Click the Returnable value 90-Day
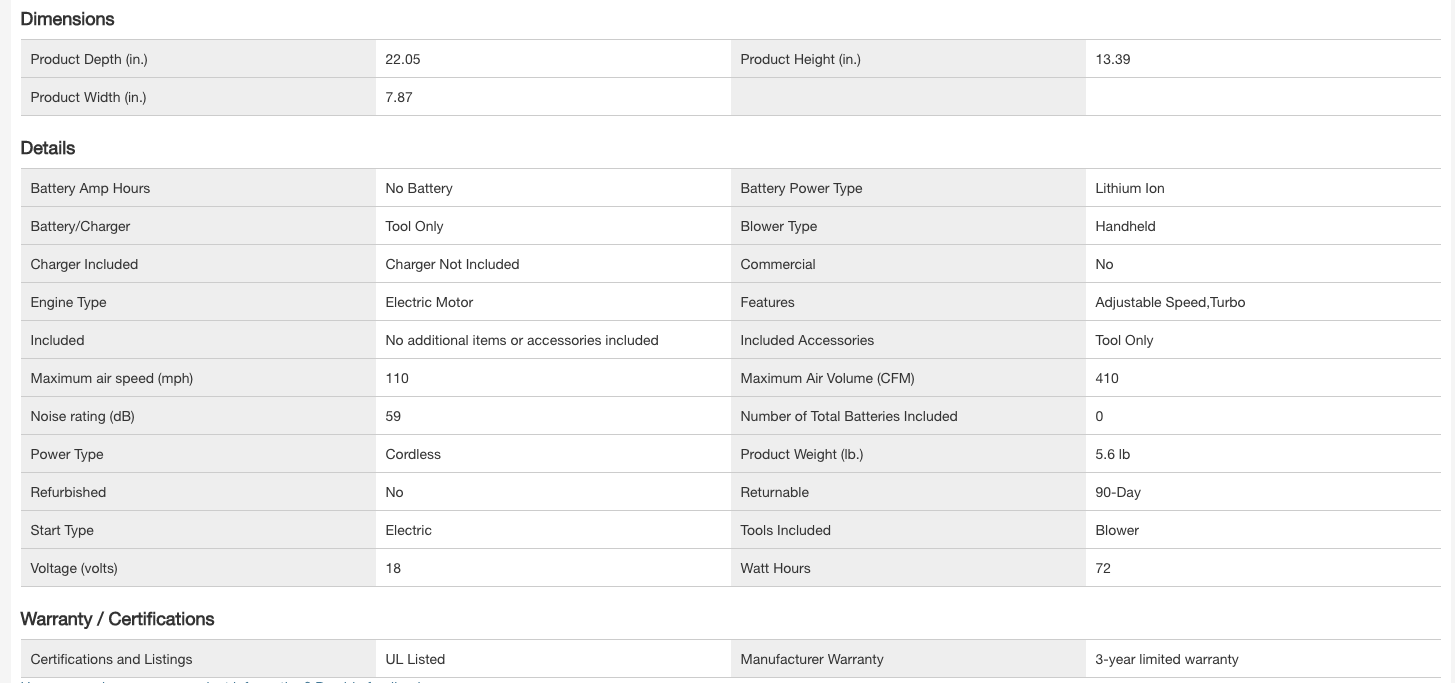 [1118, 492]
